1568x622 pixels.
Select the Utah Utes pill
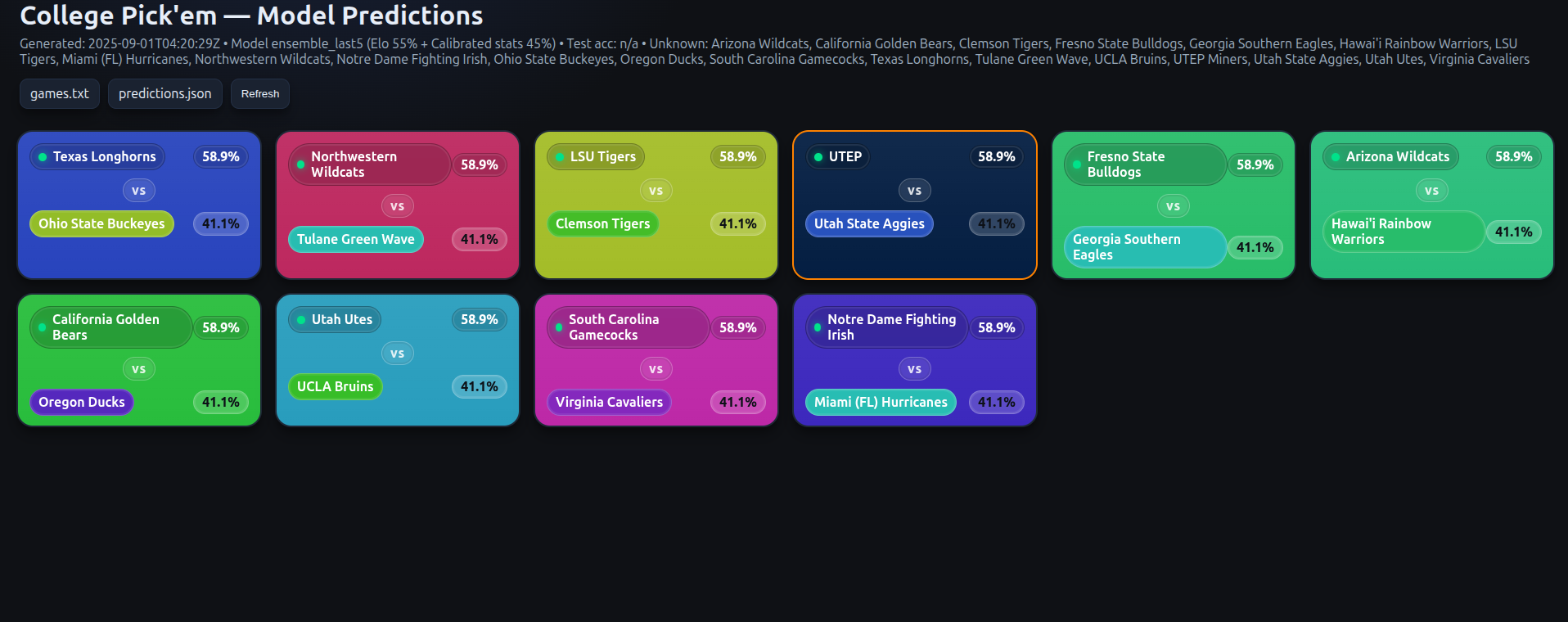tap(335, 319)
